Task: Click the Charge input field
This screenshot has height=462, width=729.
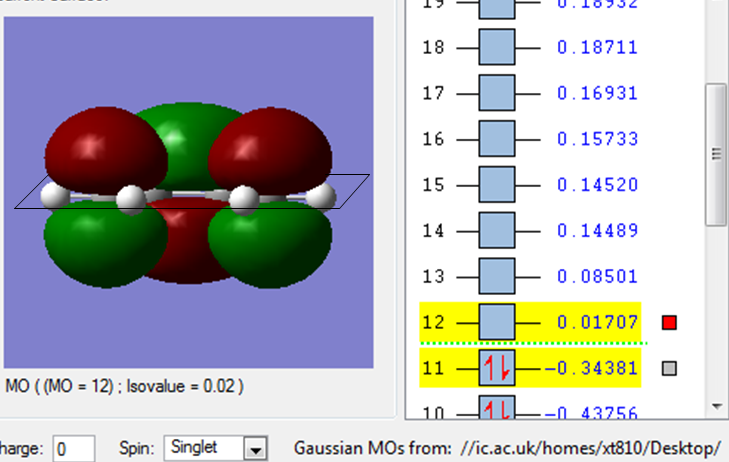Action: (74, 449)
